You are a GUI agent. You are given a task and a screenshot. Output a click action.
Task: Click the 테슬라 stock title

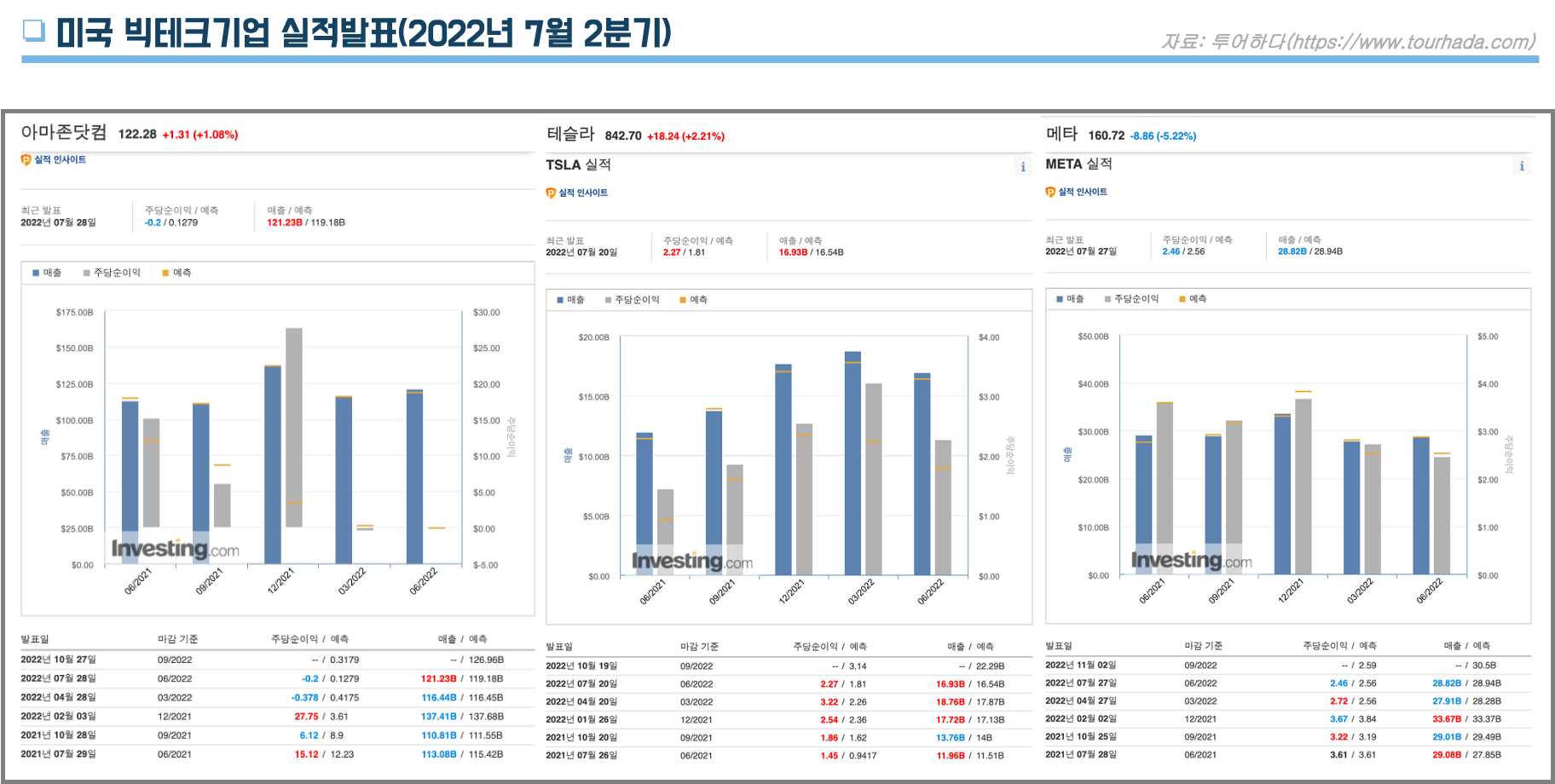570,134
